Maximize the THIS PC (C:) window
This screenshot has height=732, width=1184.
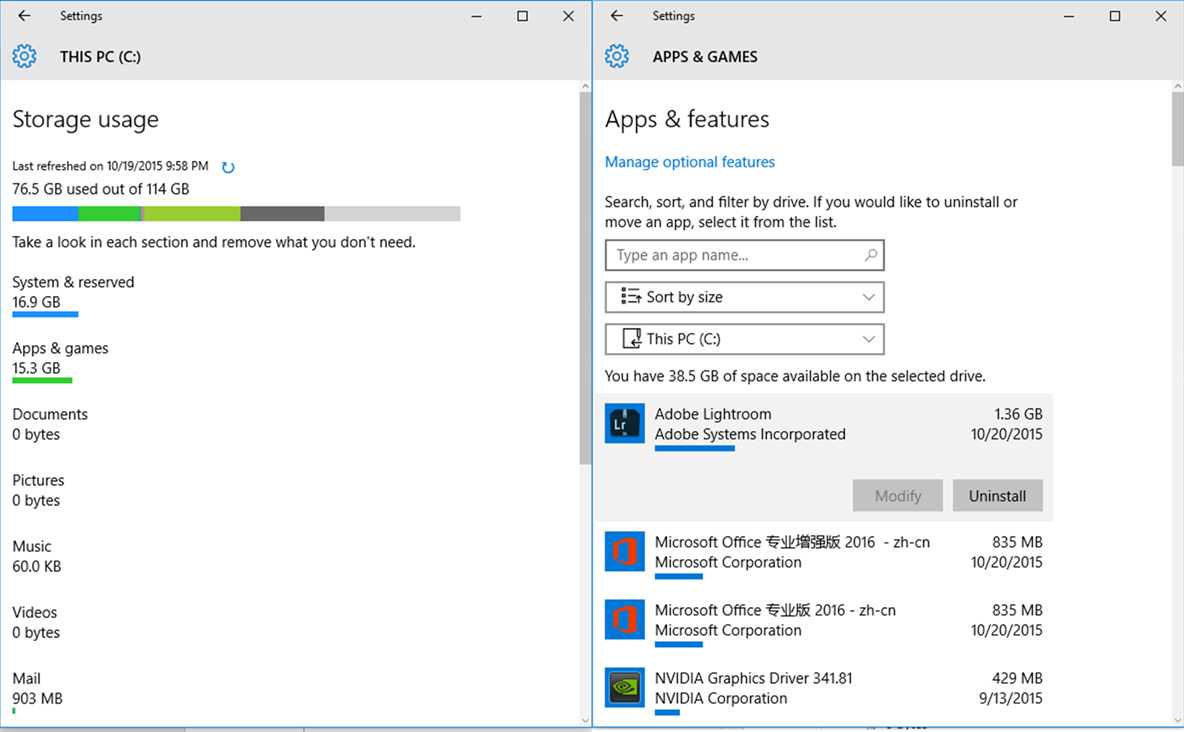523,16
